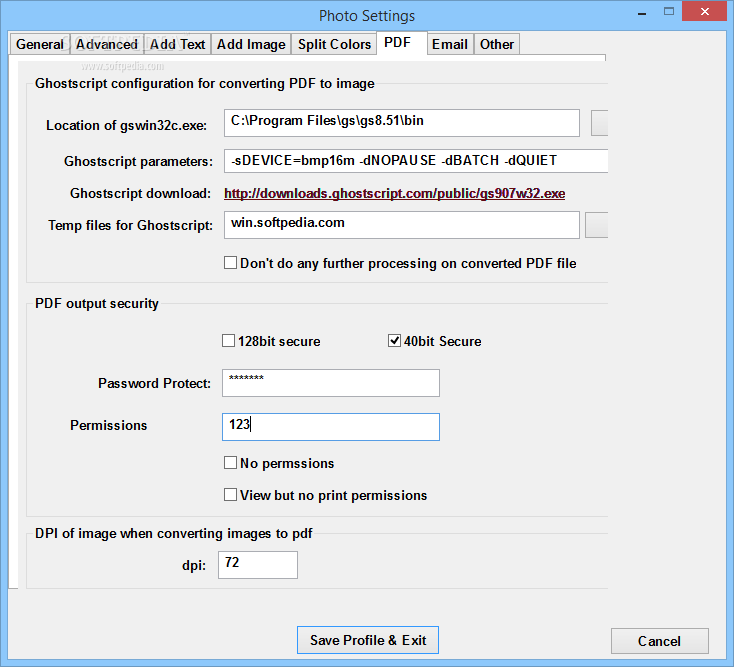
Task: Minimize the Photo Settings window
Action: click(642, 13)
